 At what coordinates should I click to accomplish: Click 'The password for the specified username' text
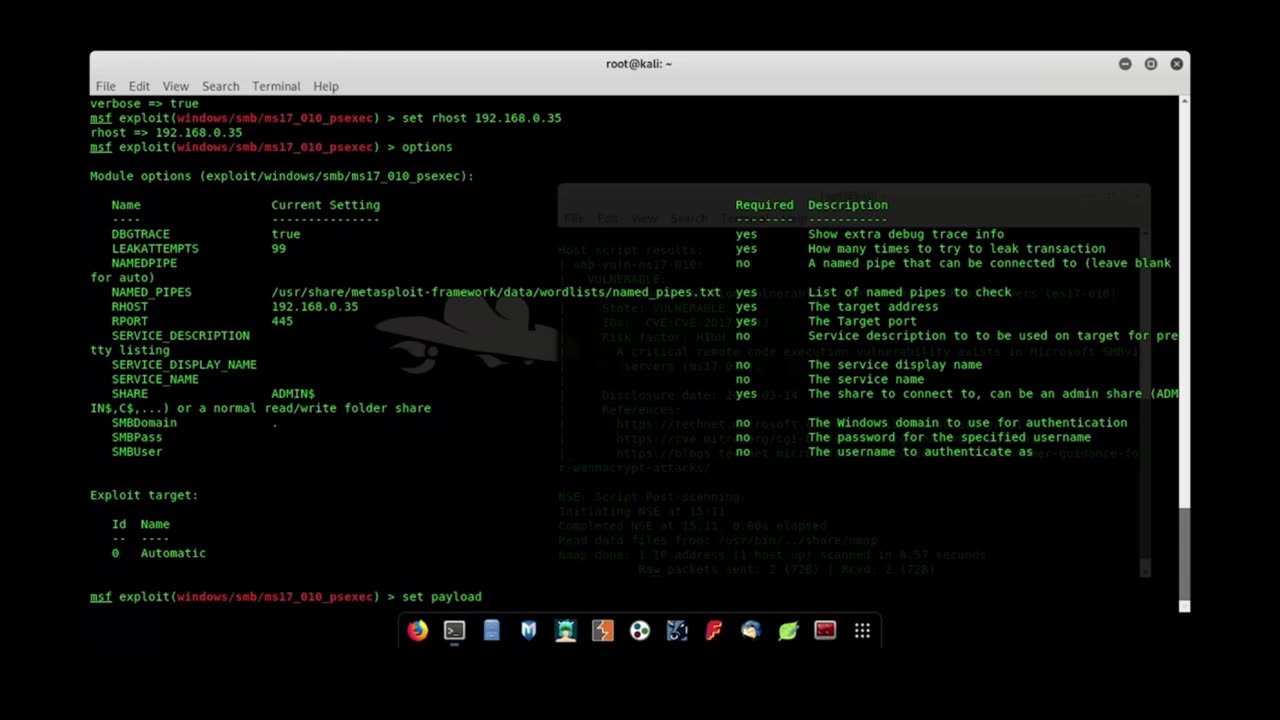949,437
